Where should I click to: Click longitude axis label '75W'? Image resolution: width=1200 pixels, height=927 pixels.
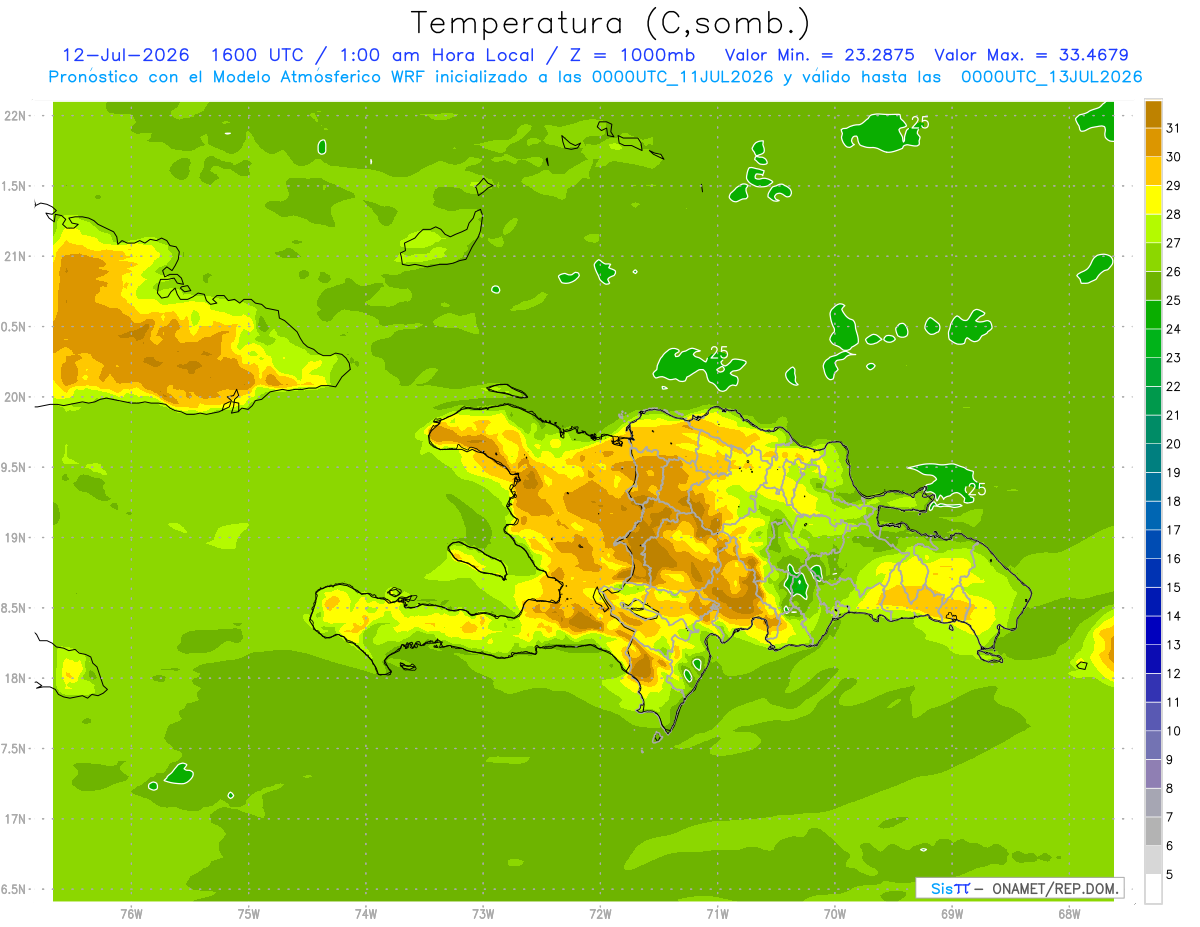(248, 913)
